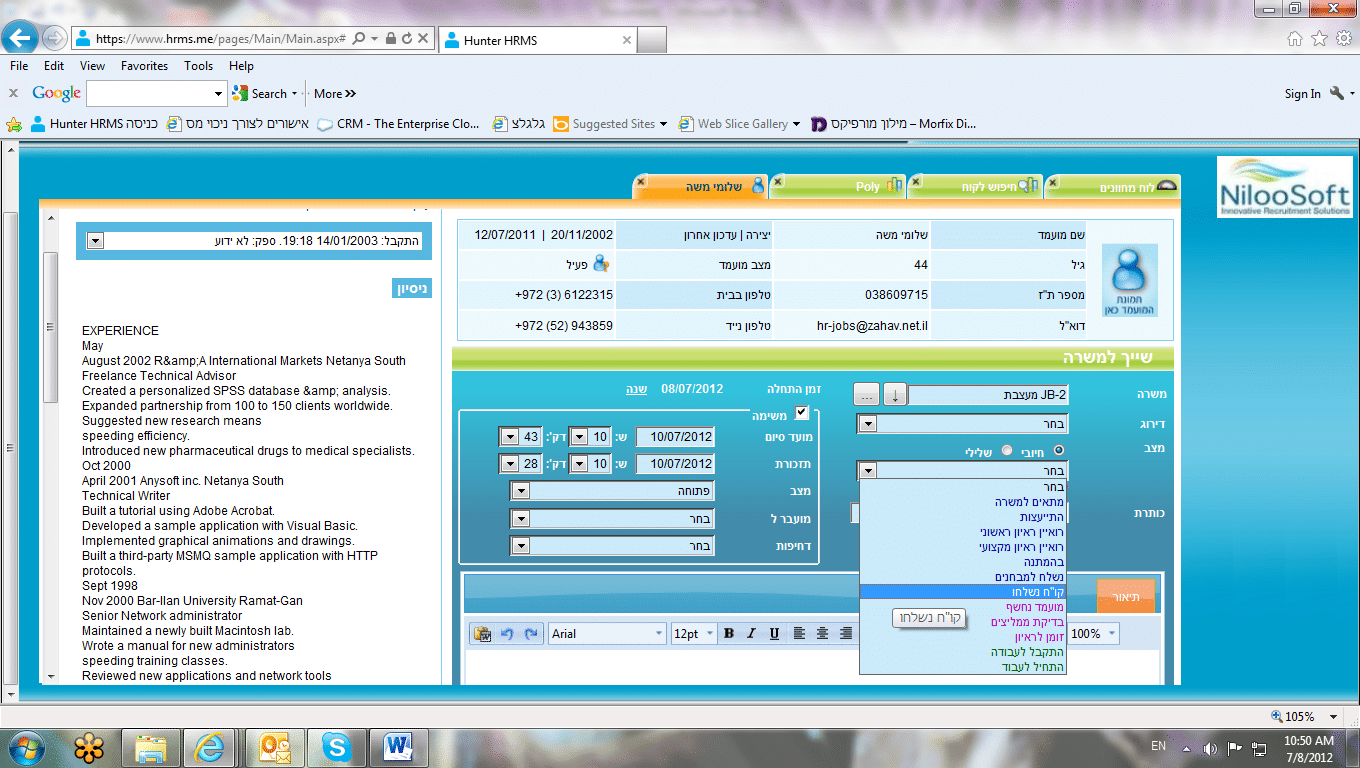Select the חיובי radio button

pyautogui.click(x=1059, y=450)
